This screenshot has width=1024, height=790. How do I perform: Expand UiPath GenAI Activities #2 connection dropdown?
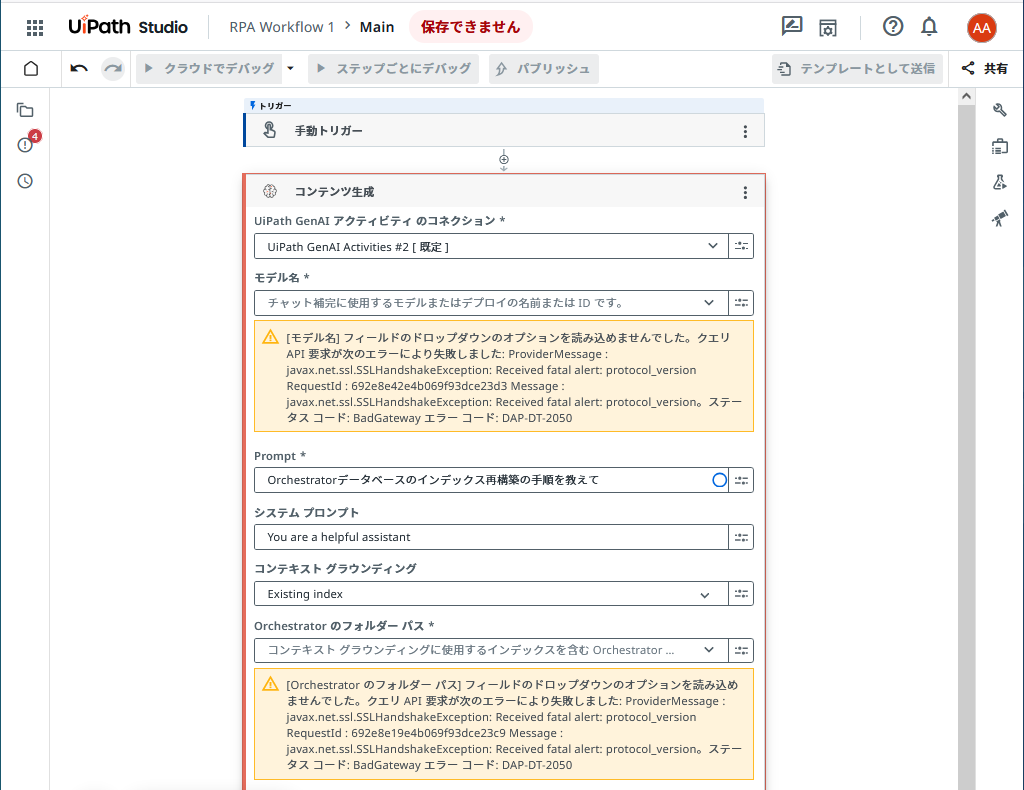(x=712, y=246)
